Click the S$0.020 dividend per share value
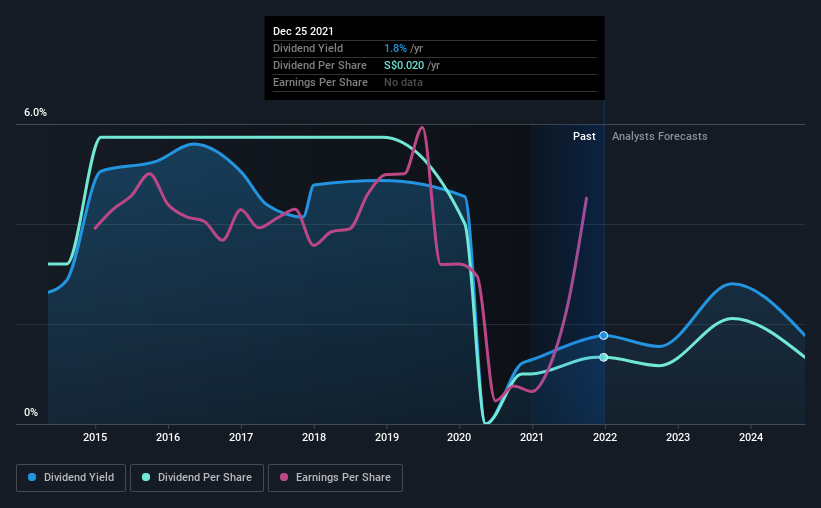This screenshot has height=508, width=821. (404, 65)
